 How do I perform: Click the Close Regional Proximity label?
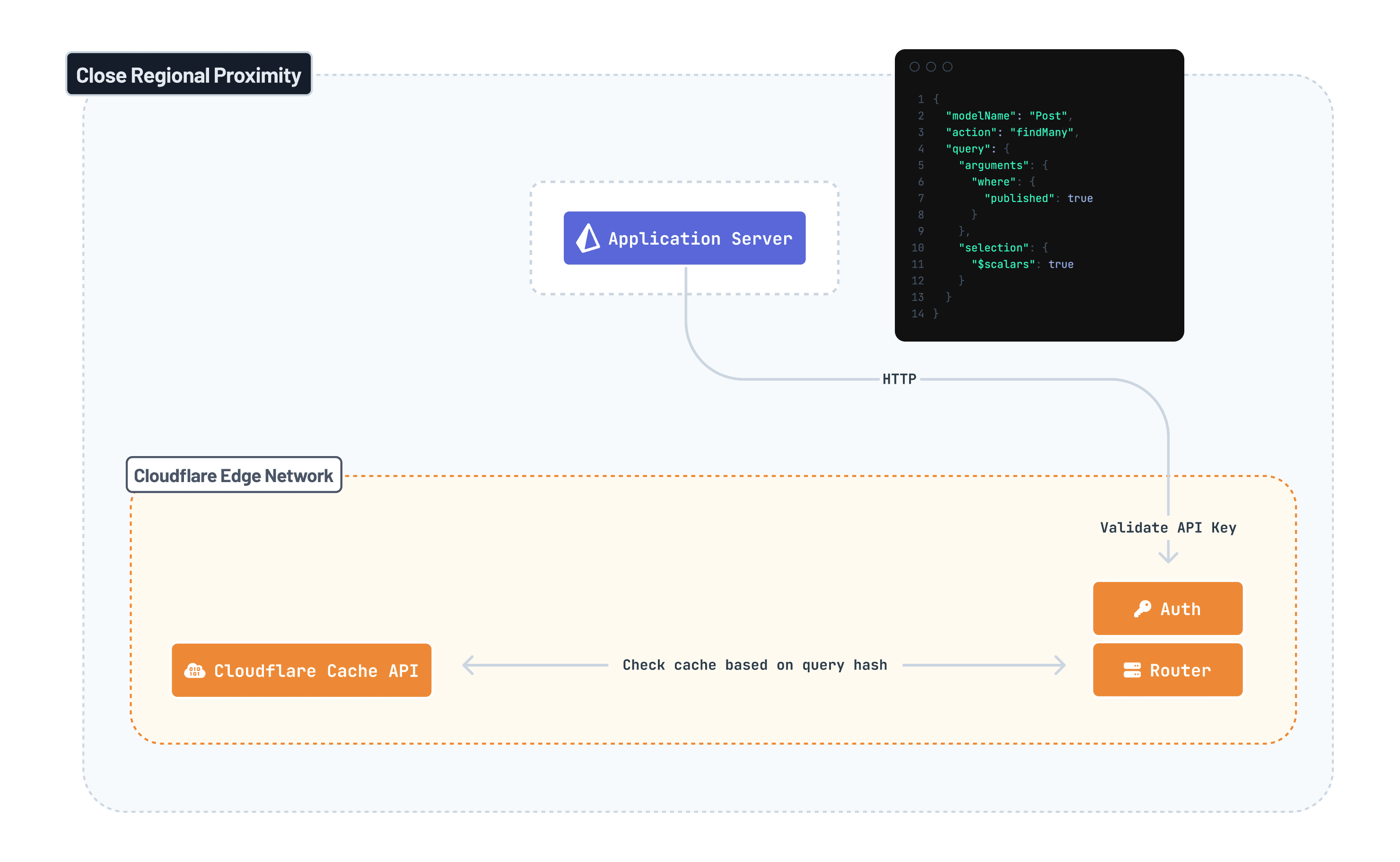pyautogui.click(x=189, y=75)
